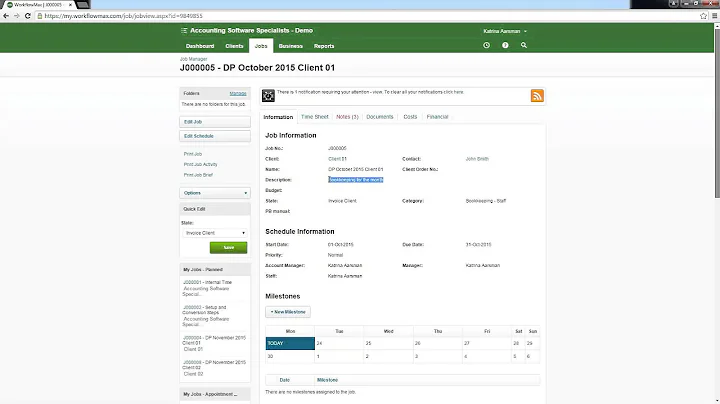Open the Client 01 link
720x404 pixels.
[x=338, y=159]
